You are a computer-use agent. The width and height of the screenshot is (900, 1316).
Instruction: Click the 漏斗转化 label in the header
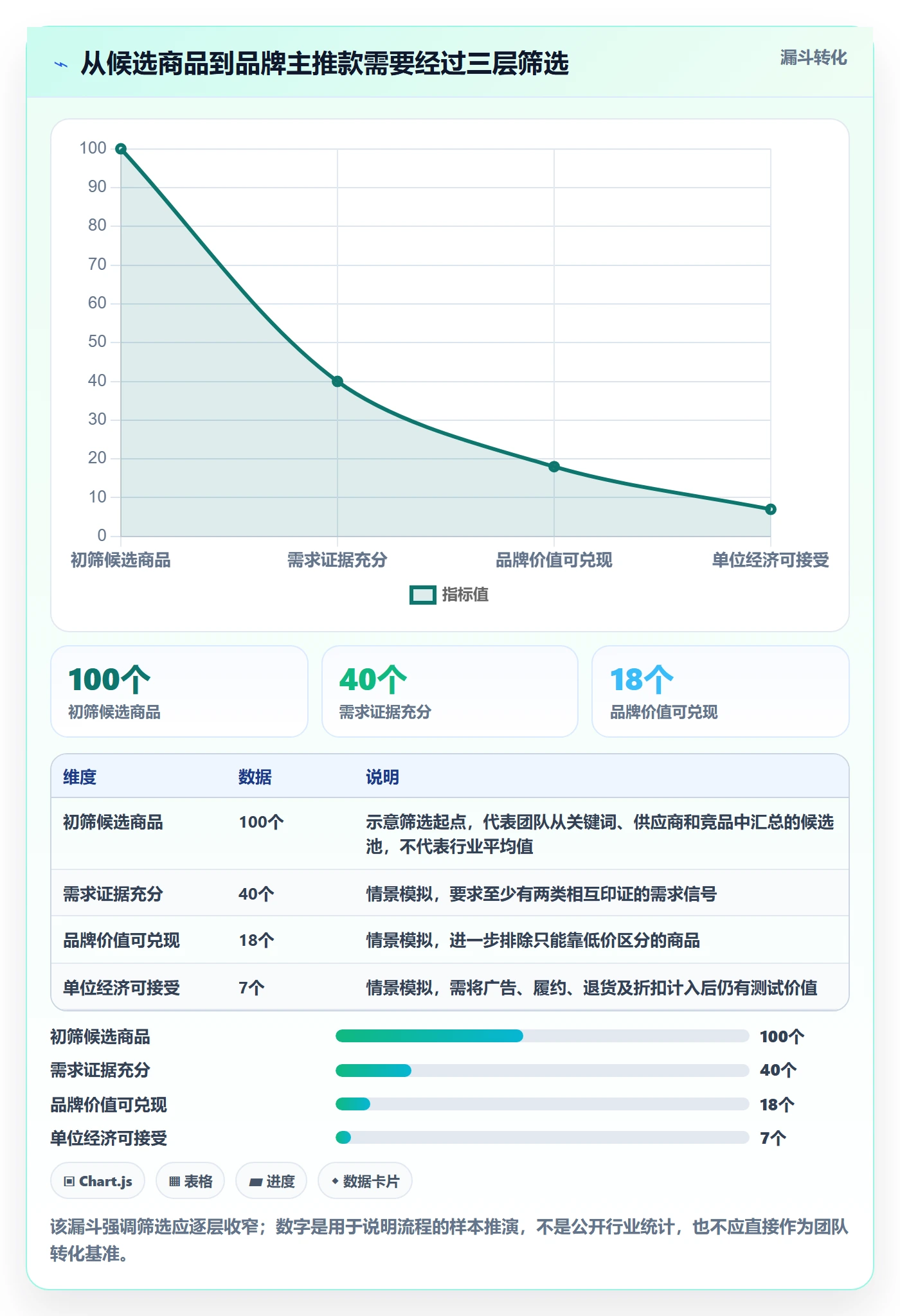[813, 58]
